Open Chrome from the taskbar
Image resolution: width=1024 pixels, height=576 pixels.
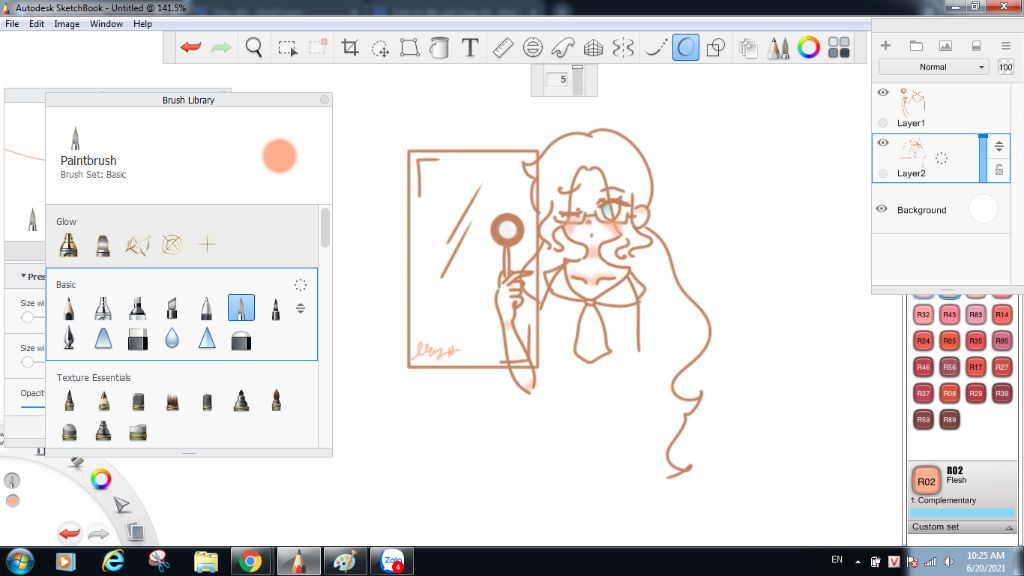(x=250, y=561)
